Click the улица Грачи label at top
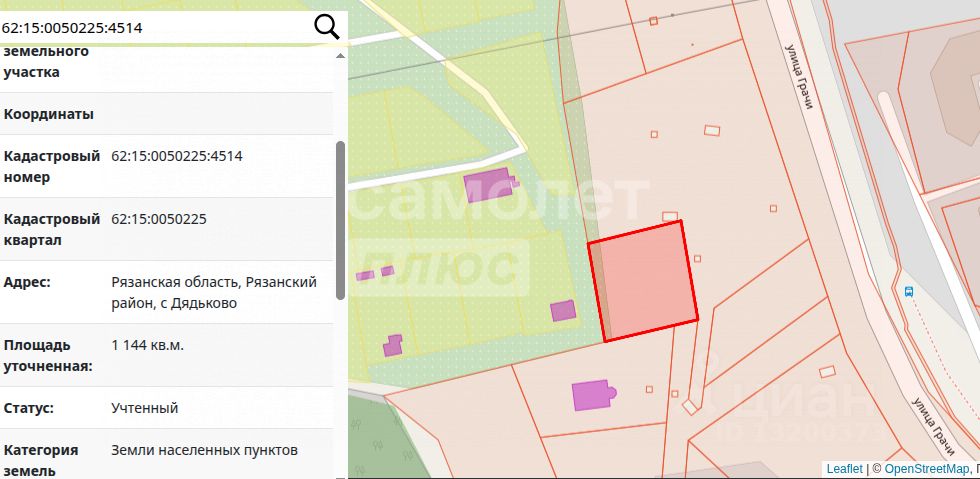The image size is (980, 479). coord(799,76)
